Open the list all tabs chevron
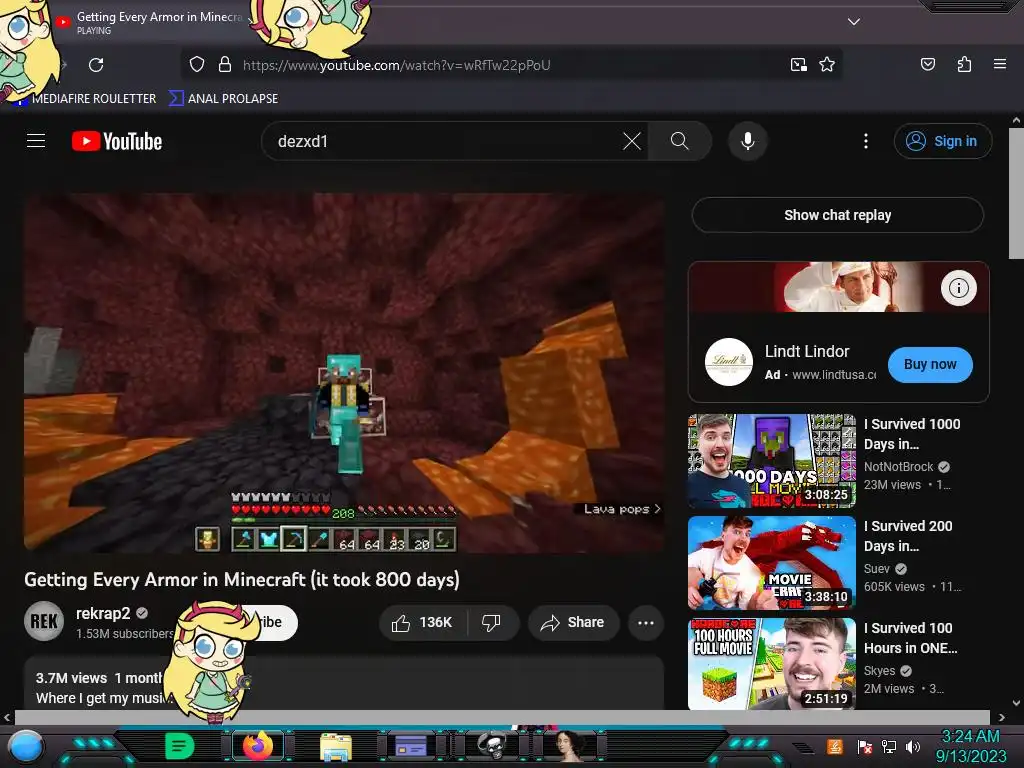The width and height of the screenshot is (1024, 768). (854, 22)
